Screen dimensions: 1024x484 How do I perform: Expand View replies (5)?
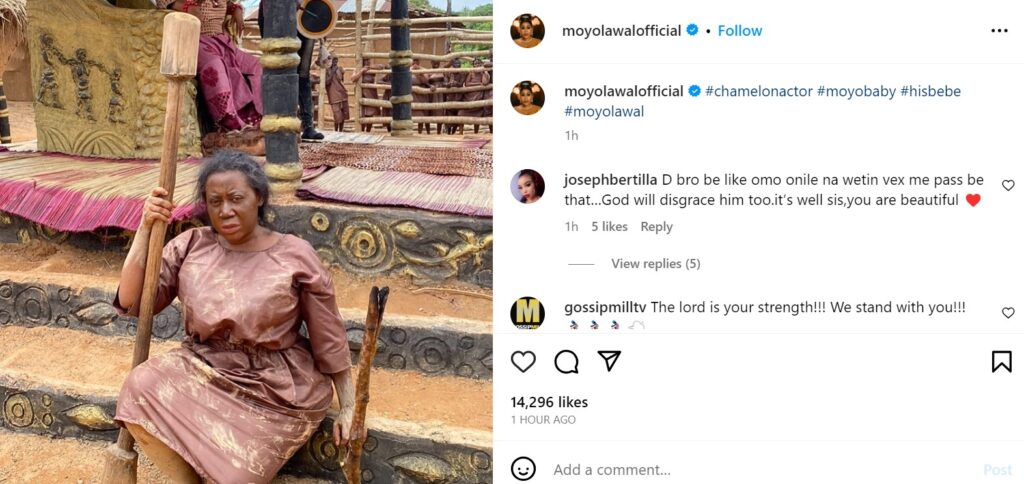655,264
